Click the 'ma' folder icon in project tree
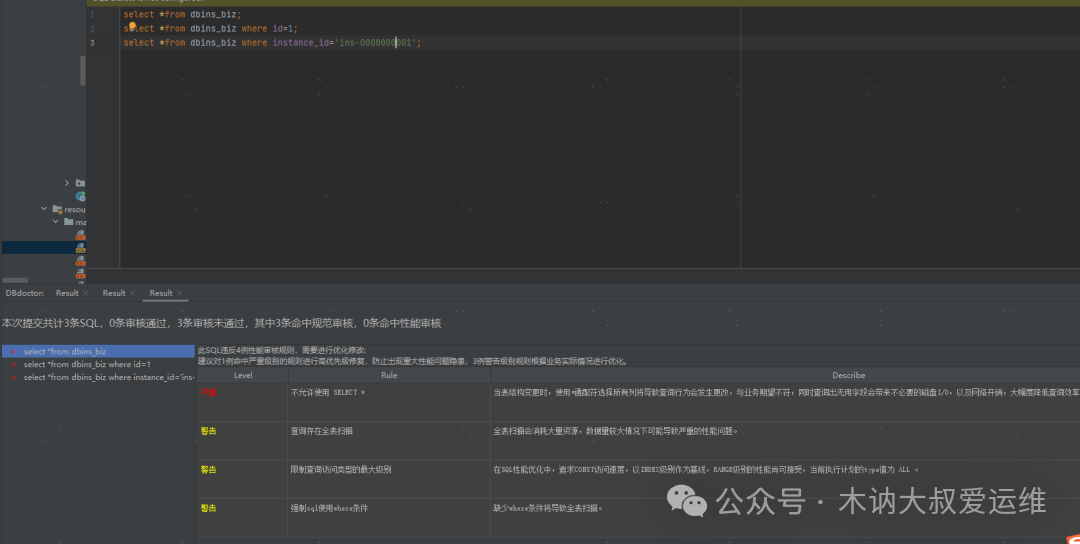This screenshot has width=1080, height=544. pos(68,222)
